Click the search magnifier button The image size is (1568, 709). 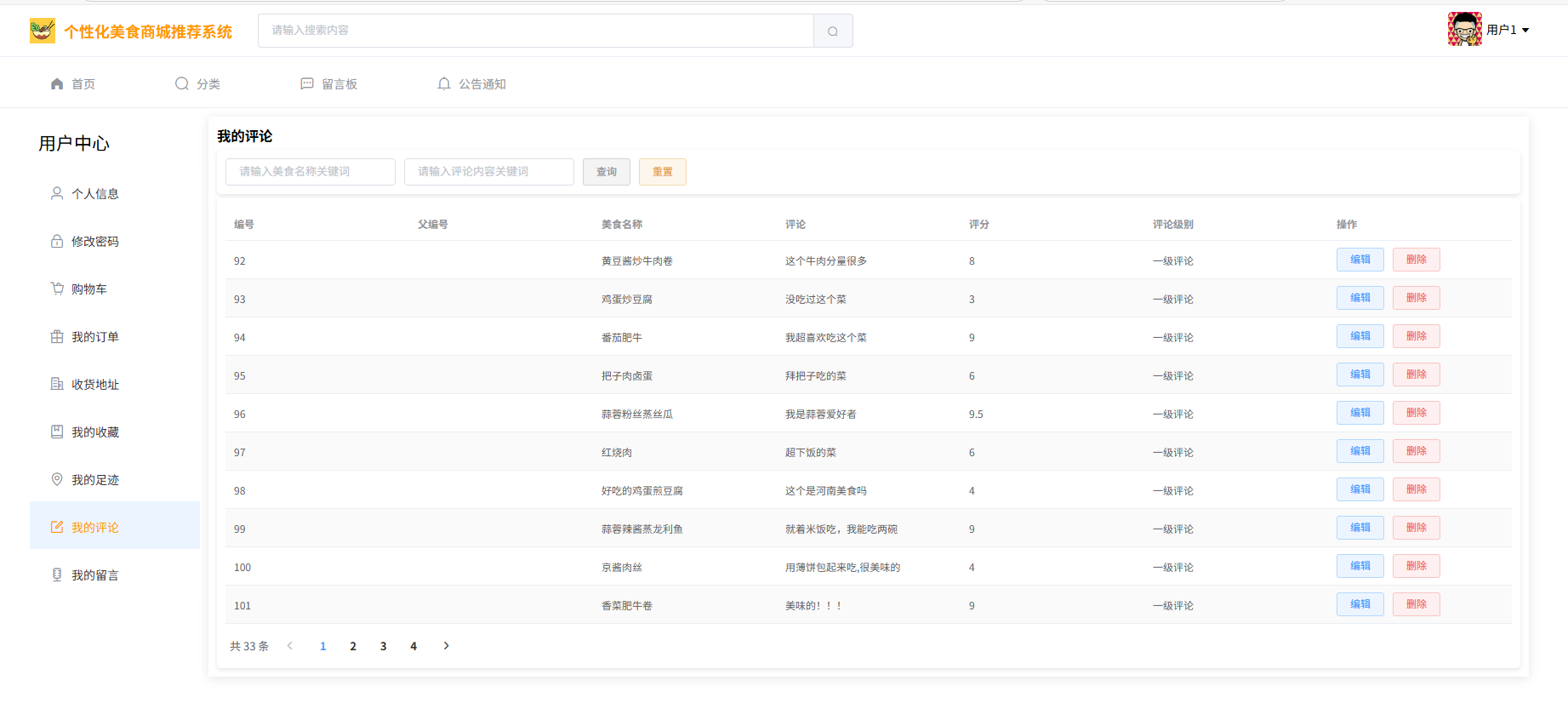833,31
